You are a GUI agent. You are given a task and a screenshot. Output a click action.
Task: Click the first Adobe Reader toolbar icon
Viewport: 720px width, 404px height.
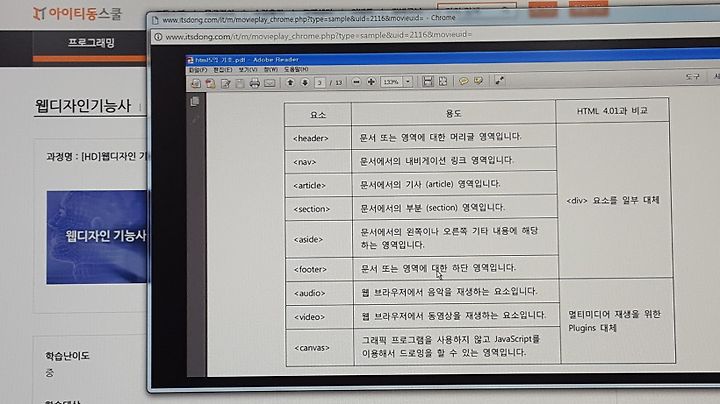[x=196, y=83]
